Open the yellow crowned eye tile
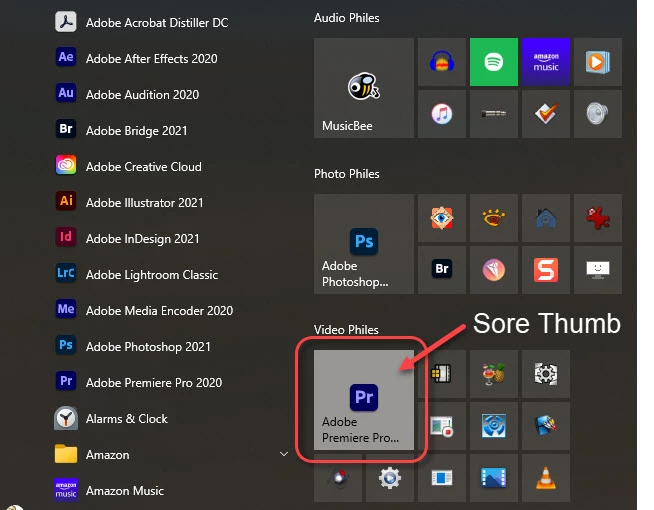Viewport: 654px width, 510px height. click(494, 218)
